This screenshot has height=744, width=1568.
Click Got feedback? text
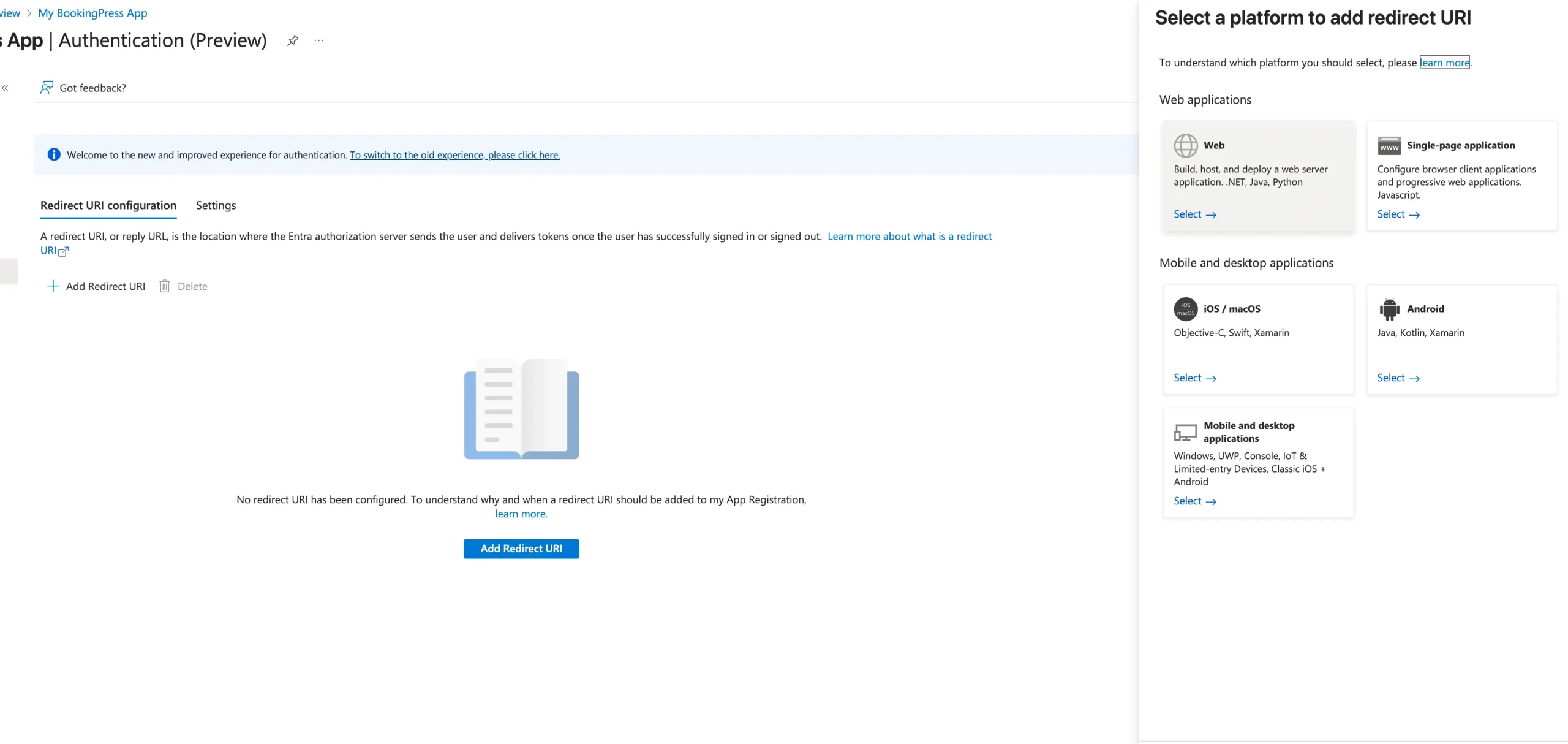[92, 88]
